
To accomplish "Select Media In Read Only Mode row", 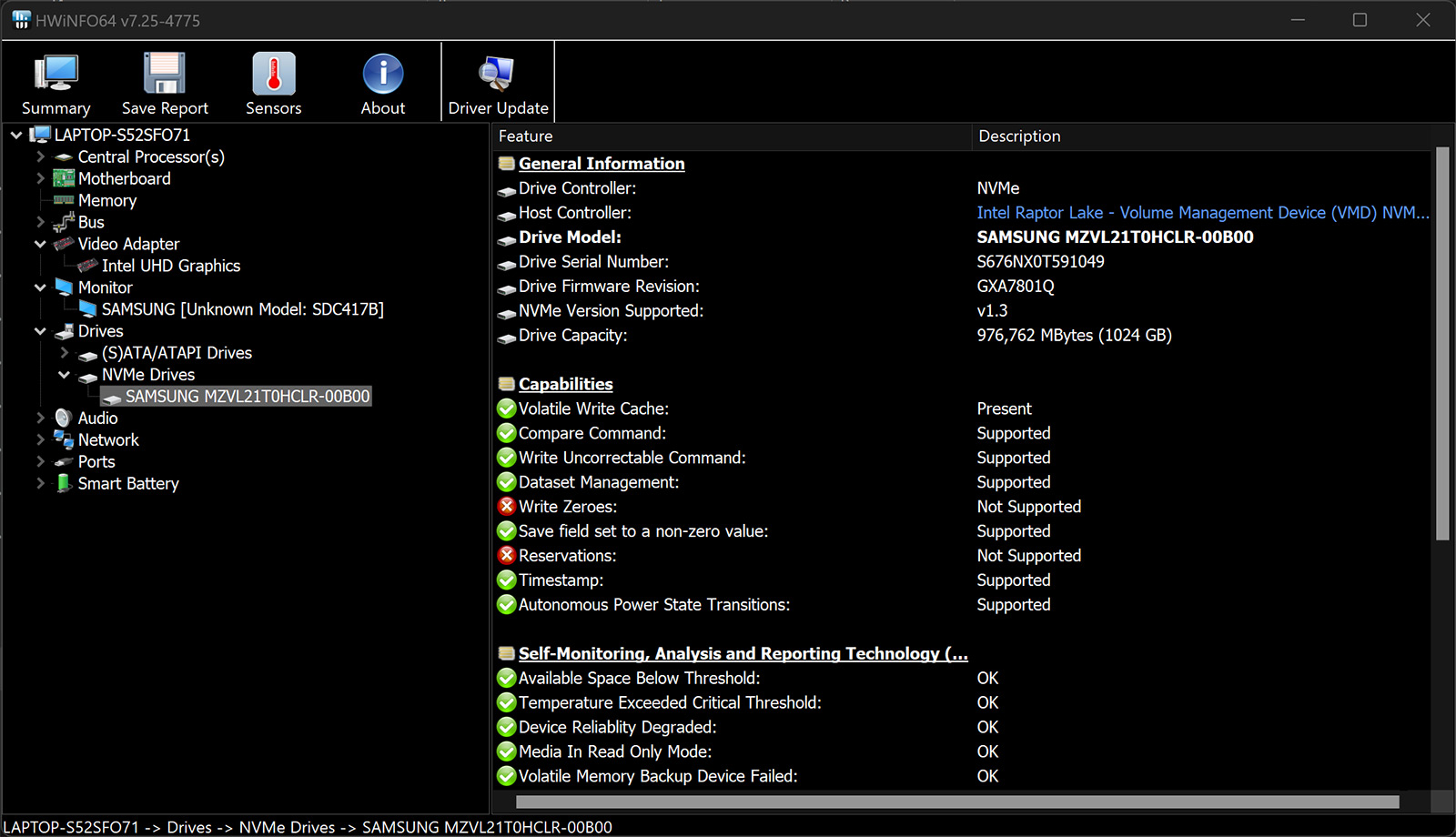I will point(961,751).
